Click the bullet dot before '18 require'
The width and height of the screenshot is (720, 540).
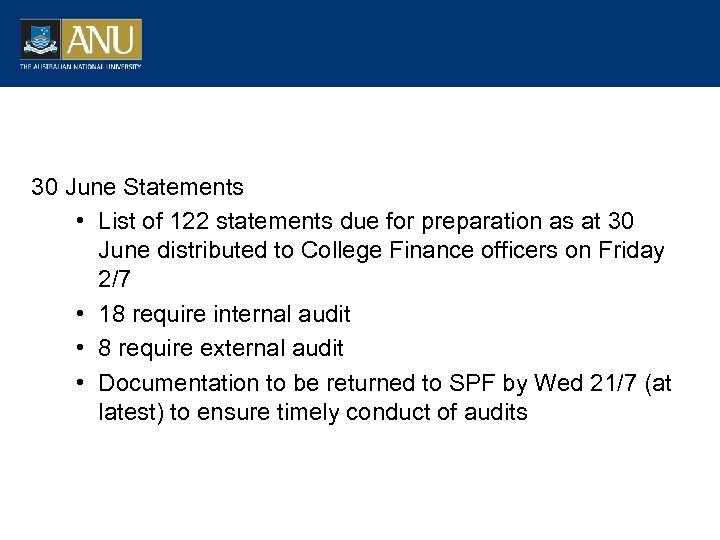(x=77, y=315)
